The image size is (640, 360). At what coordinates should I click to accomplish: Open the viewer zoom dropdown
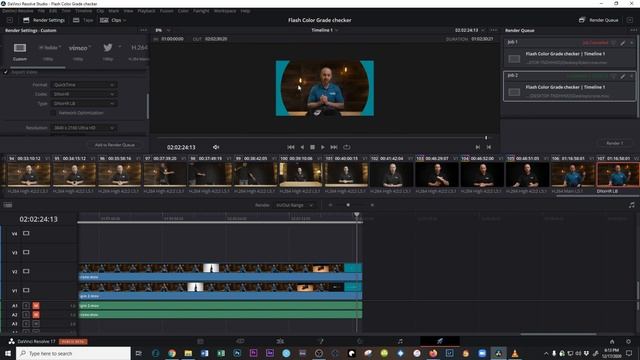[162, 30]
